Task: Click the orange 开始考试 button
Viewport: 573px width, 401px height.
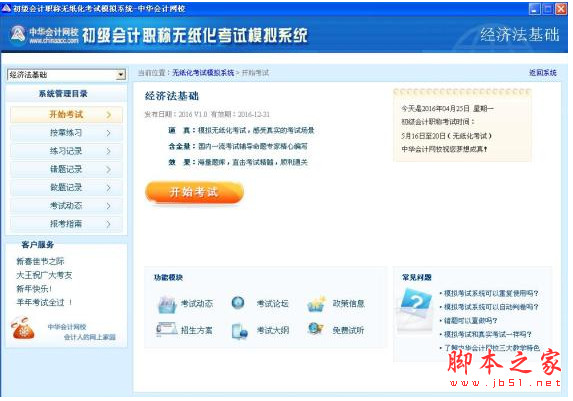Action: [194, 192]
